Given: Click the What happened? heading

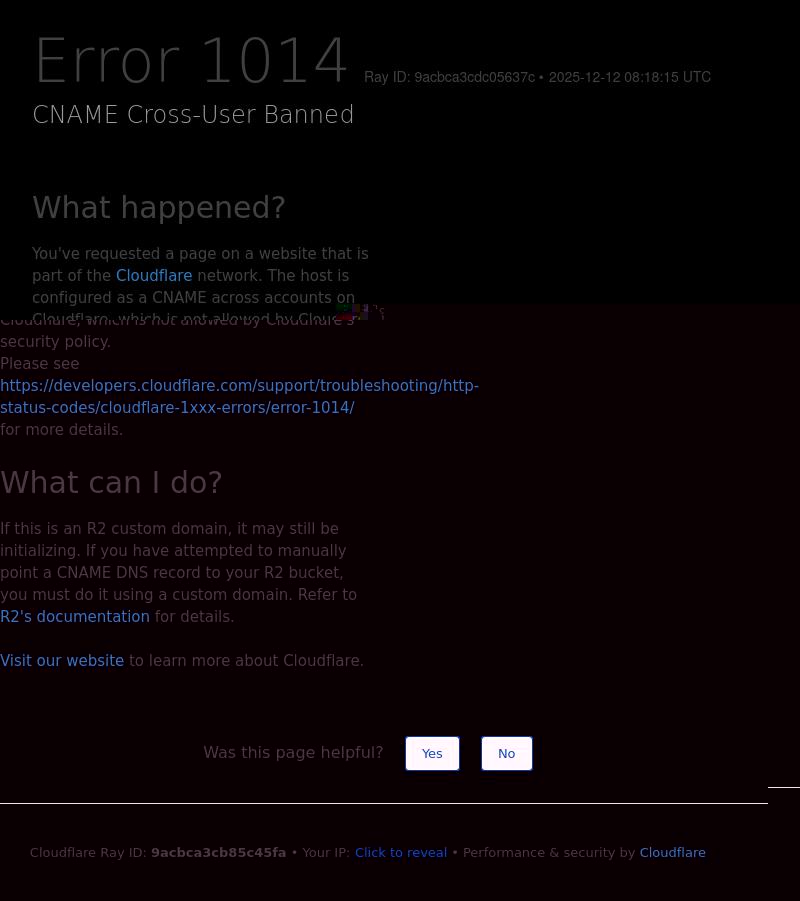Looking at the screenshot, I should click(159, 208).
